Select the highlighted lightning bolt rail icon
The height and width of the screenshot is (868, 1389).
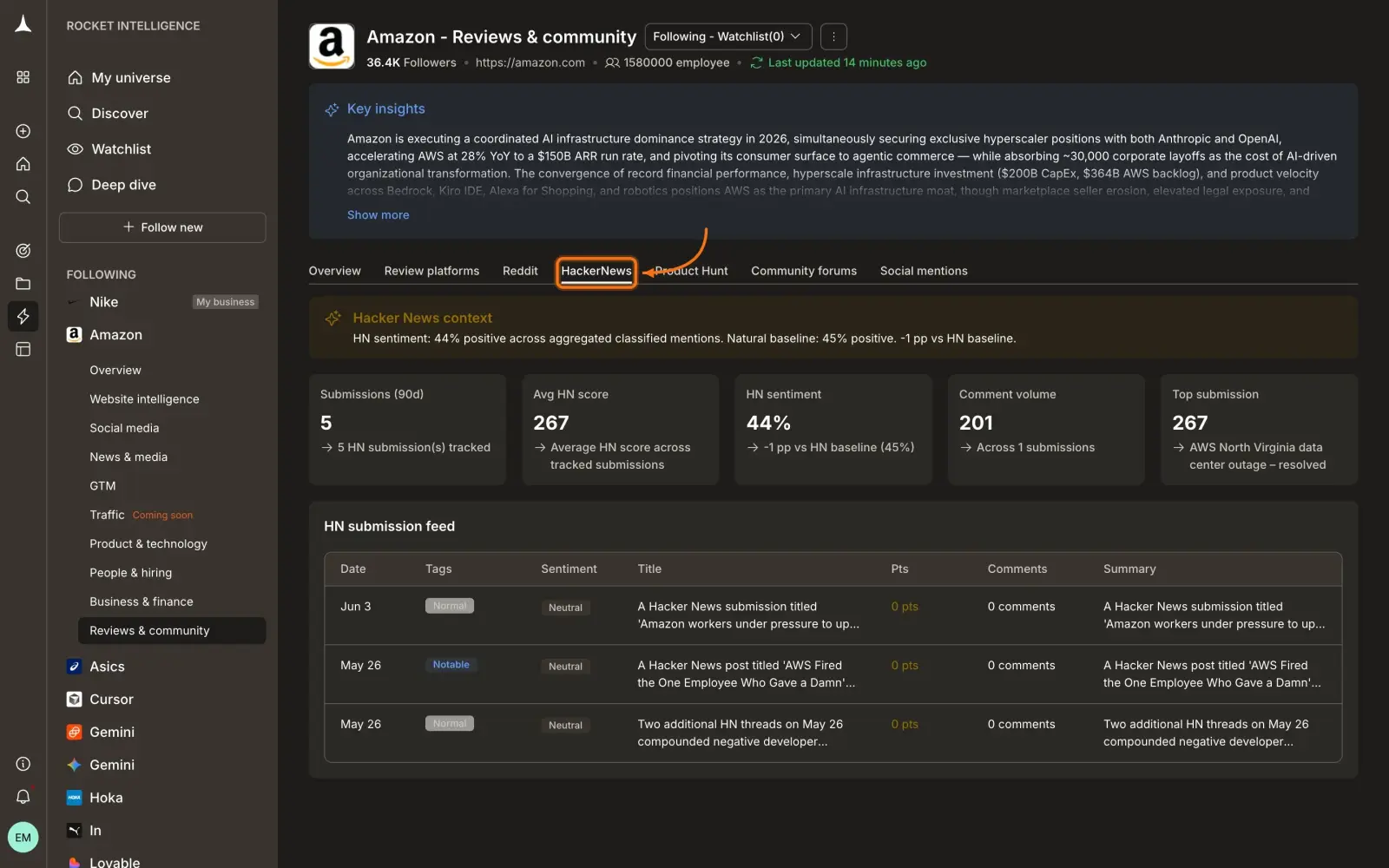coord(23,316)
